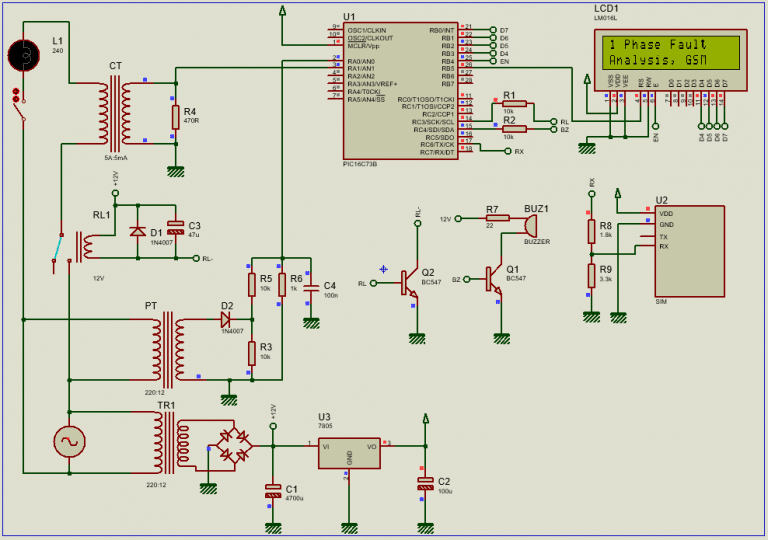Select the AC voltage source

70,442
